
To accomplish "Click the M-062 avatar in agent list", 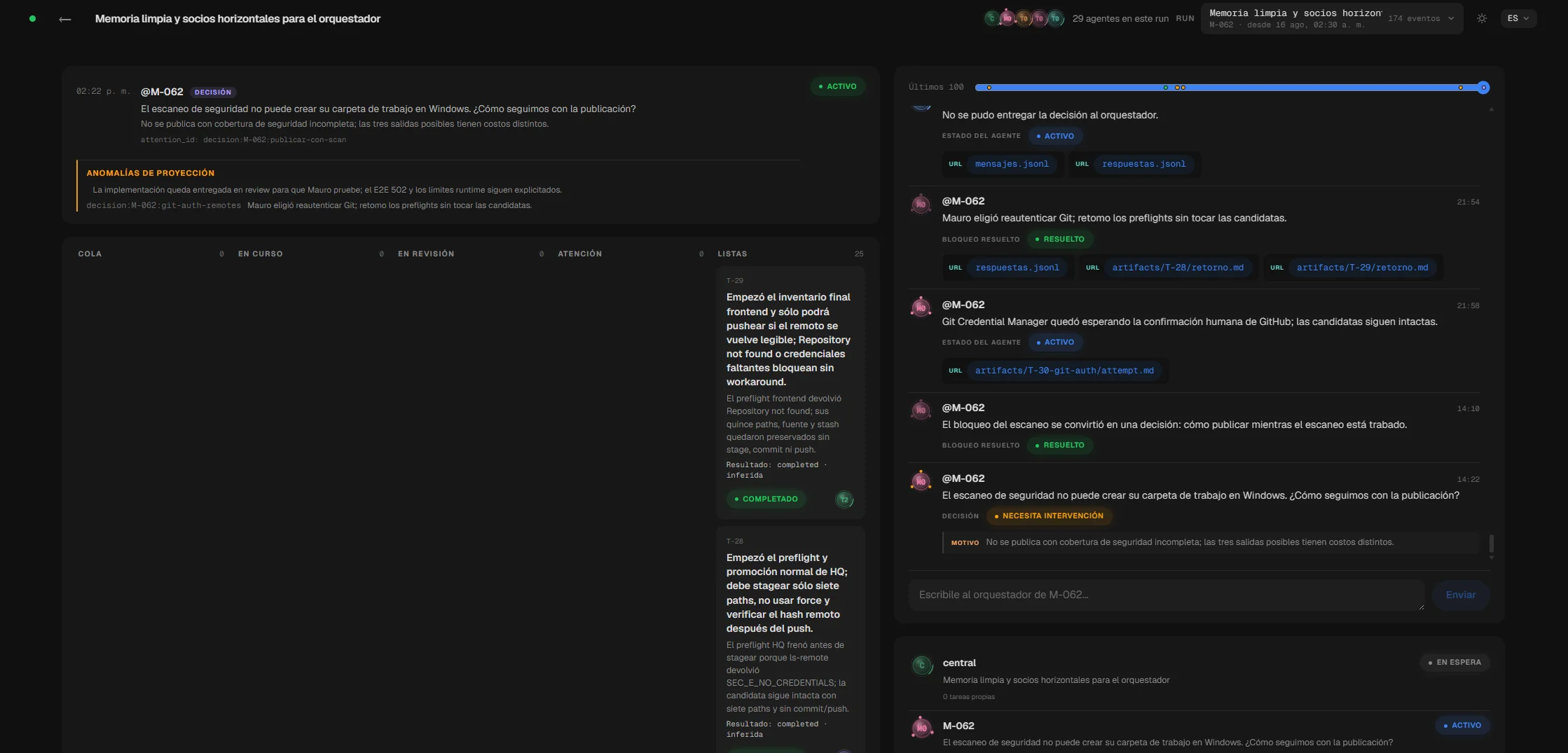I will tap(921, 728).
